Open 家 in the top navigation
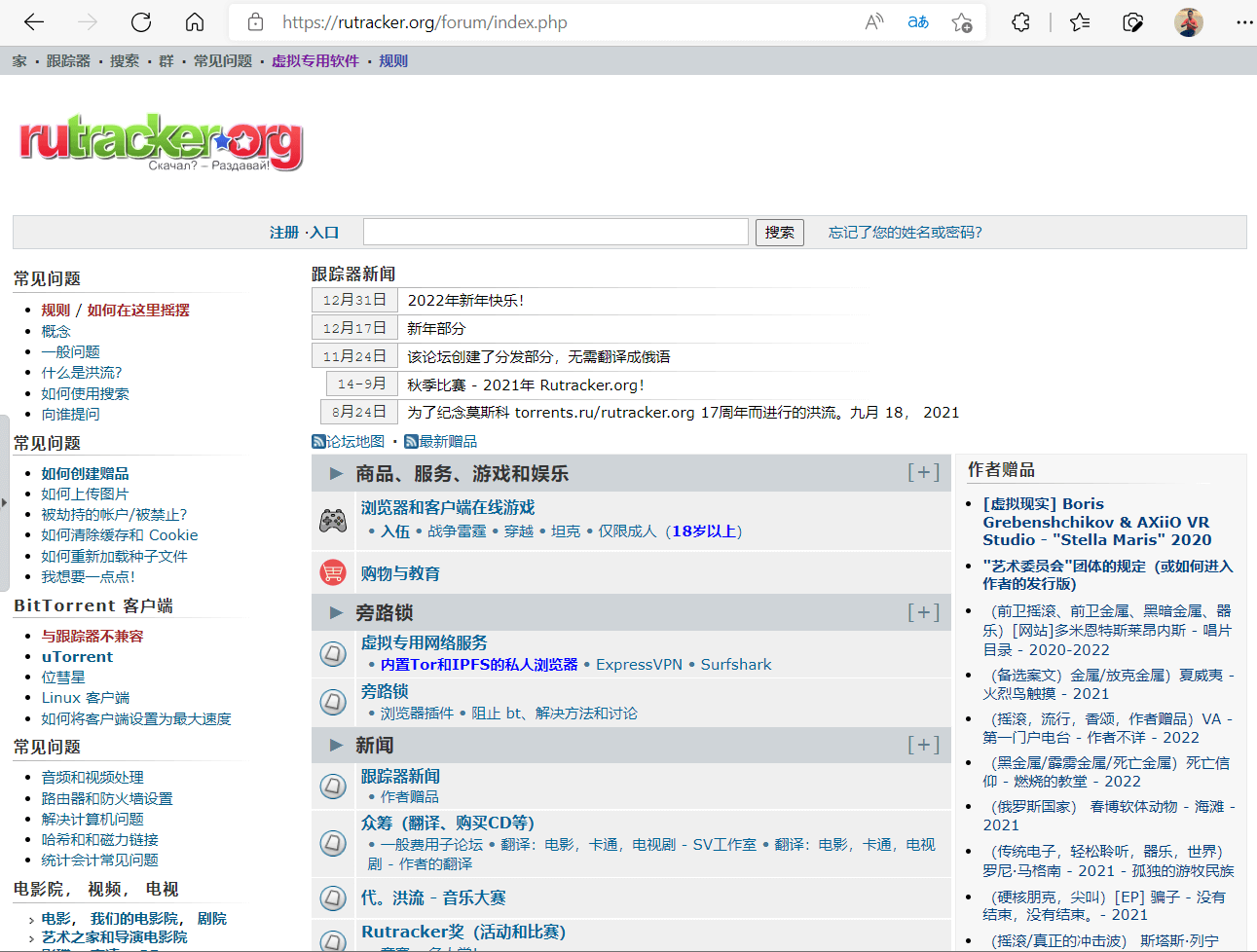 (x=19, y=60)
